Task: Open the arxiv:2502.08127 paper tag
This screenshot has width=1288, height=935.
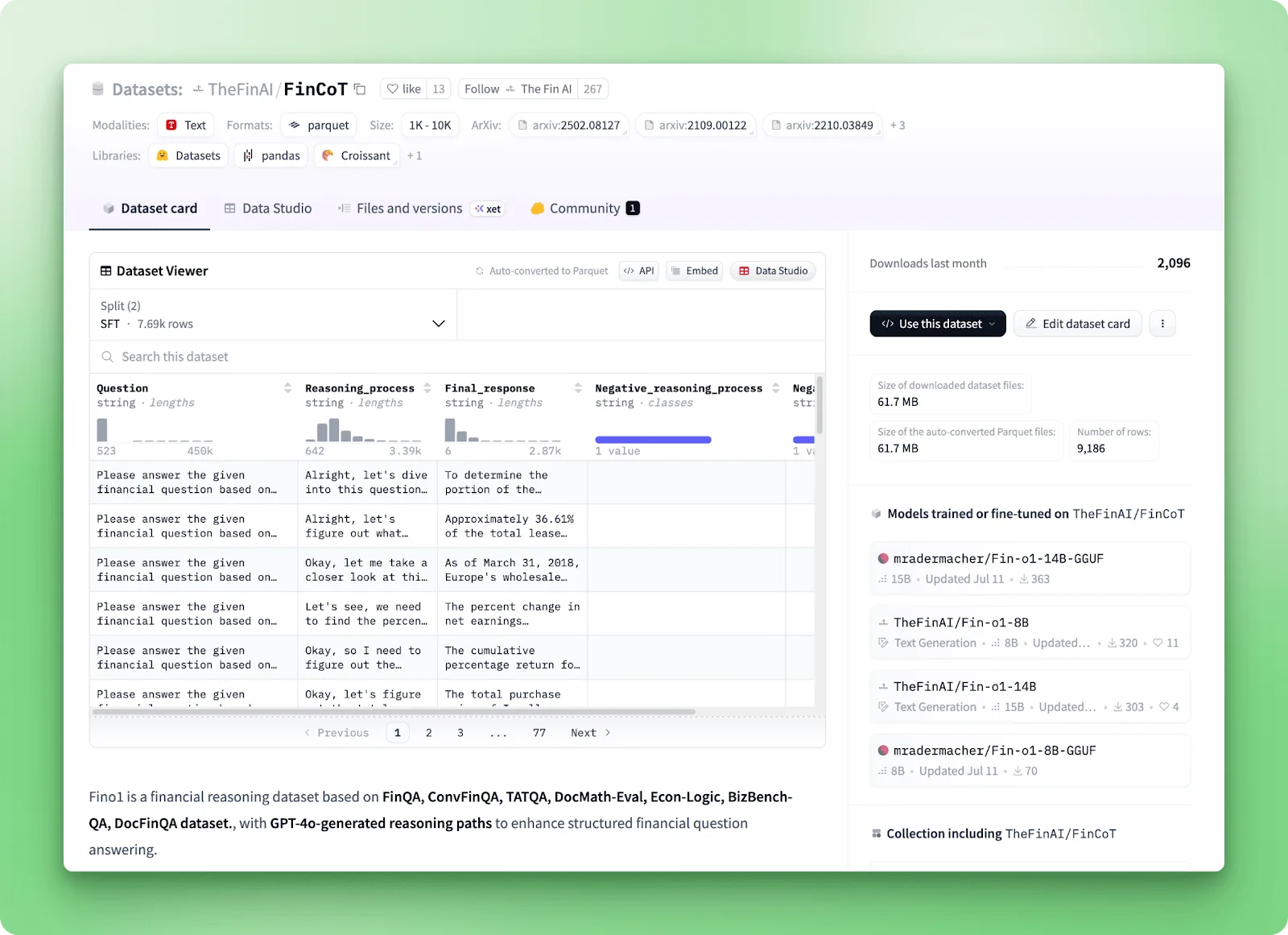Action: 569,125
